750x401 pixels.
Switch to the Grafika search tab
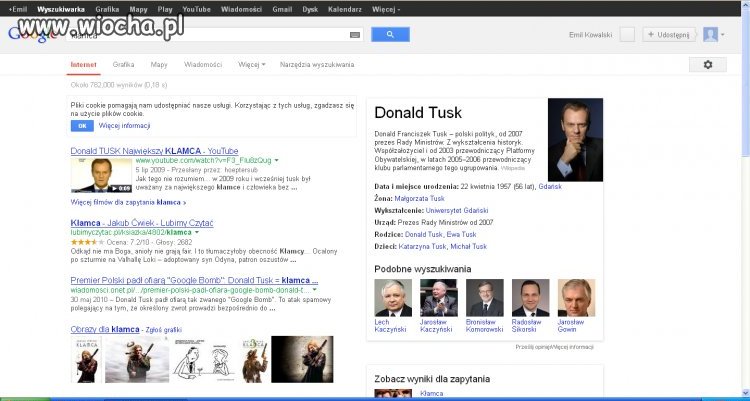[123, 65]
